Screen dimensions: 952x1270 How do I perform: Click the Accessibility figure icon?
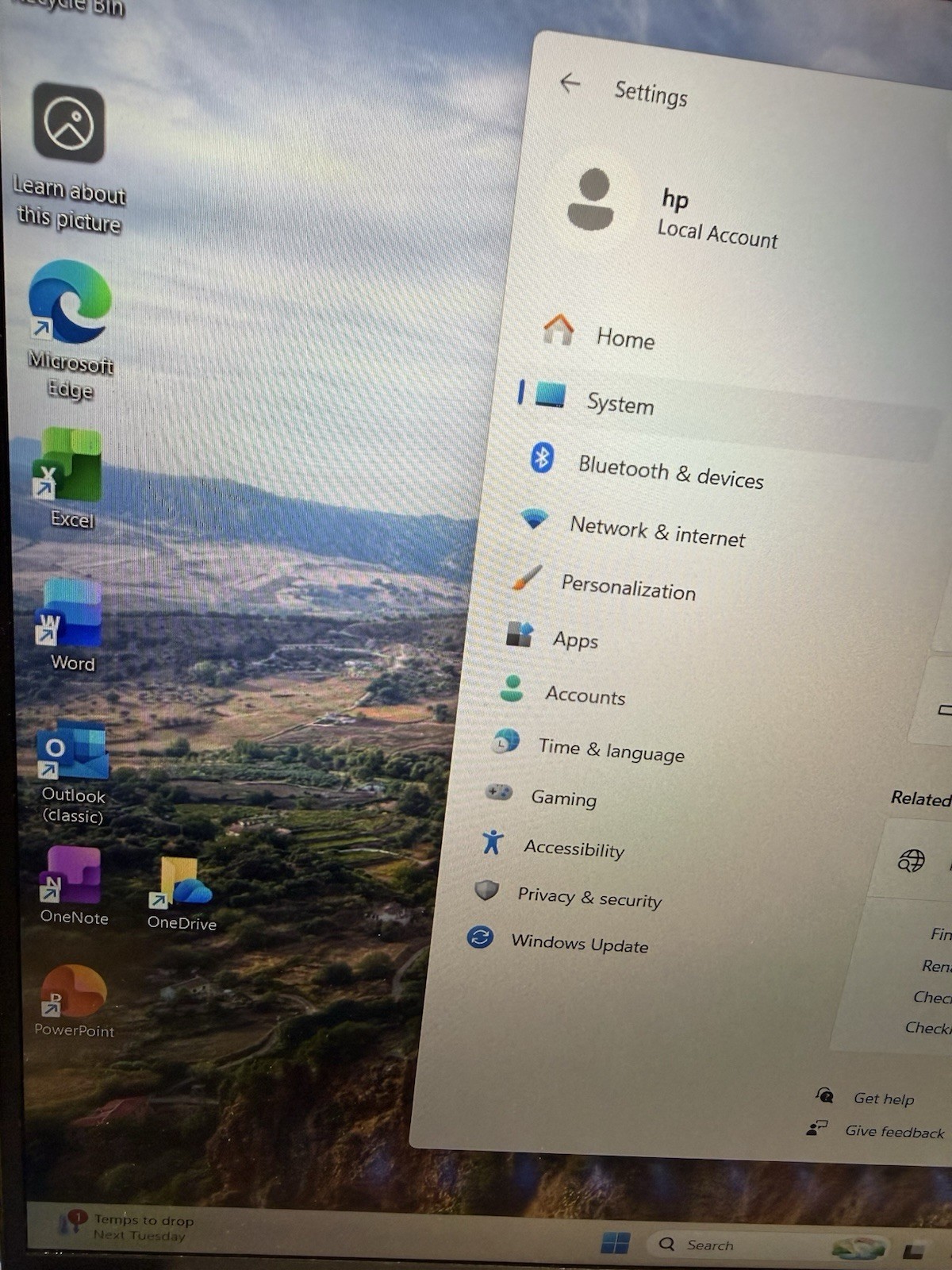[x=493, y=841]
